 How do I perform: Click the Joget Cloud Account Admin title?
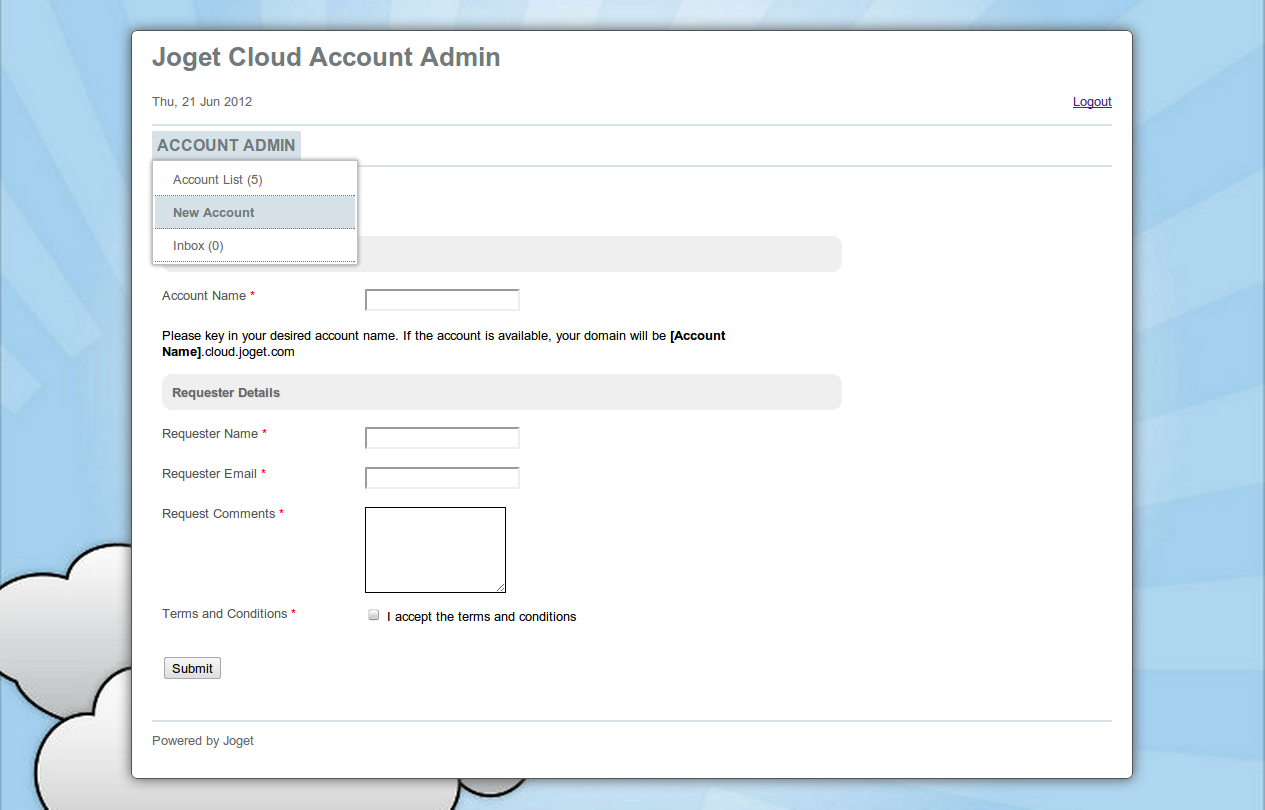[326, 57]
